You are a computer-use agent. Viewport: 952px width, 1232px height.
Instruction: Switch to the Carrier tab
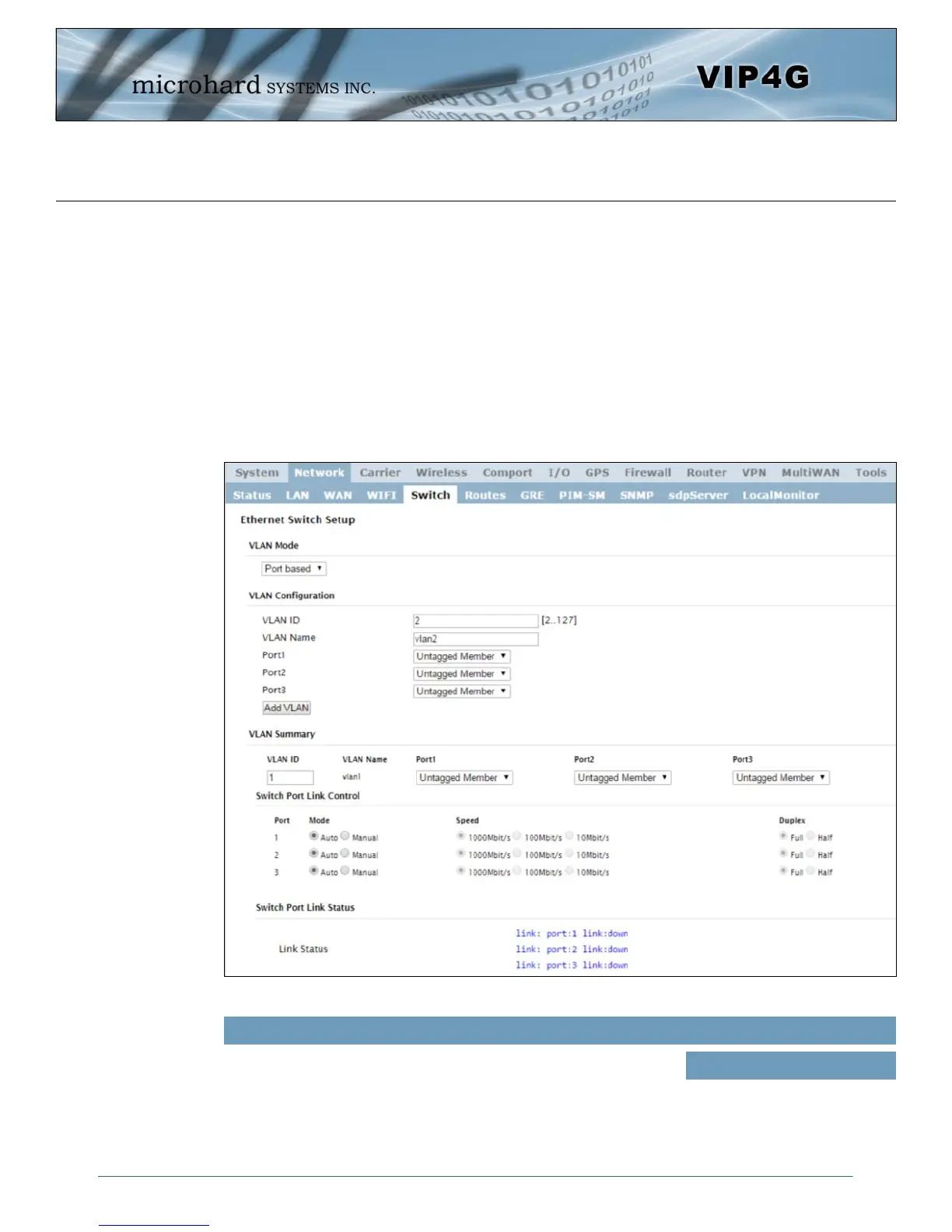pos(380,473)
